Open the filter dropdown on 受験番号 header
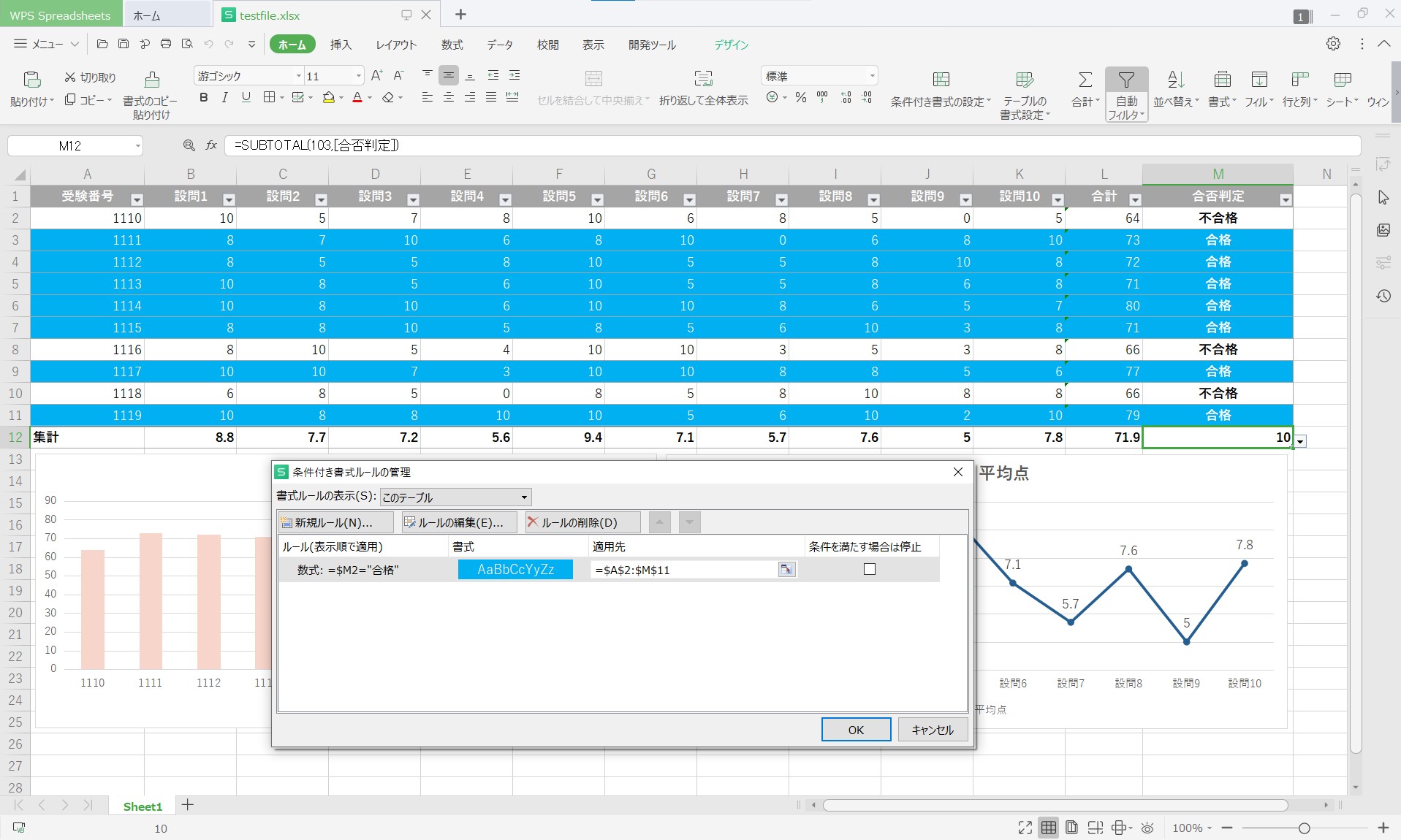1401x840 pixels. [x=137, y=199]
